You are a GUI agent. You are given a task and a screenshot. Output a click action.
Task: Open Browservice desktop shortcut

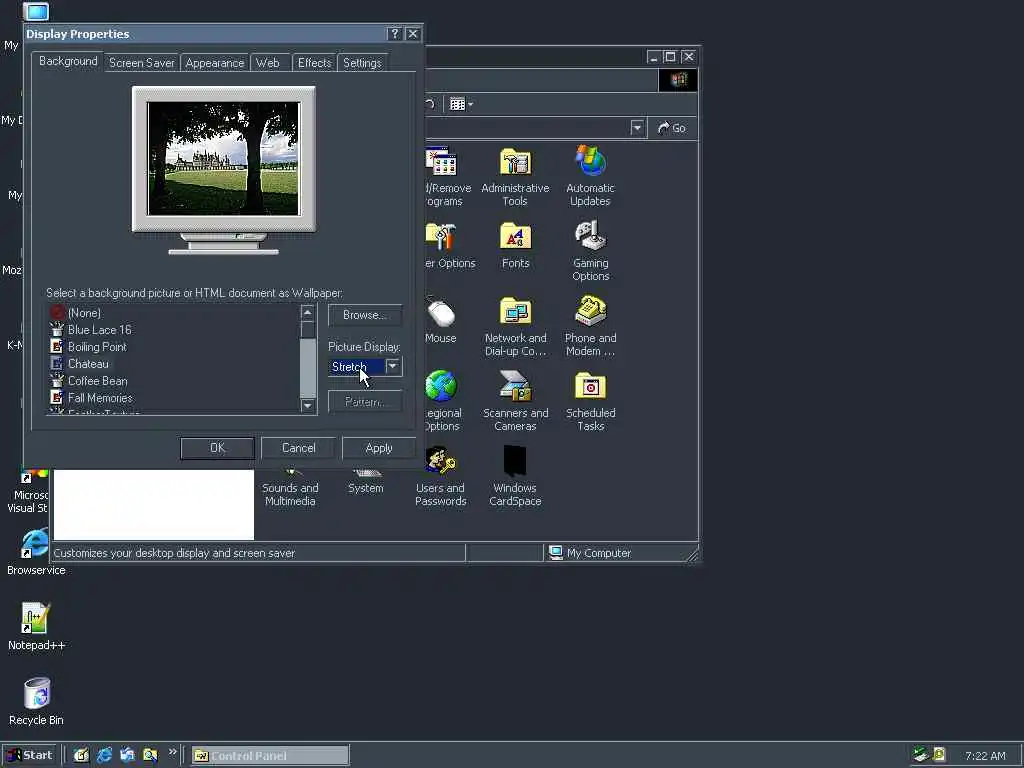click(x=36, y=552)
